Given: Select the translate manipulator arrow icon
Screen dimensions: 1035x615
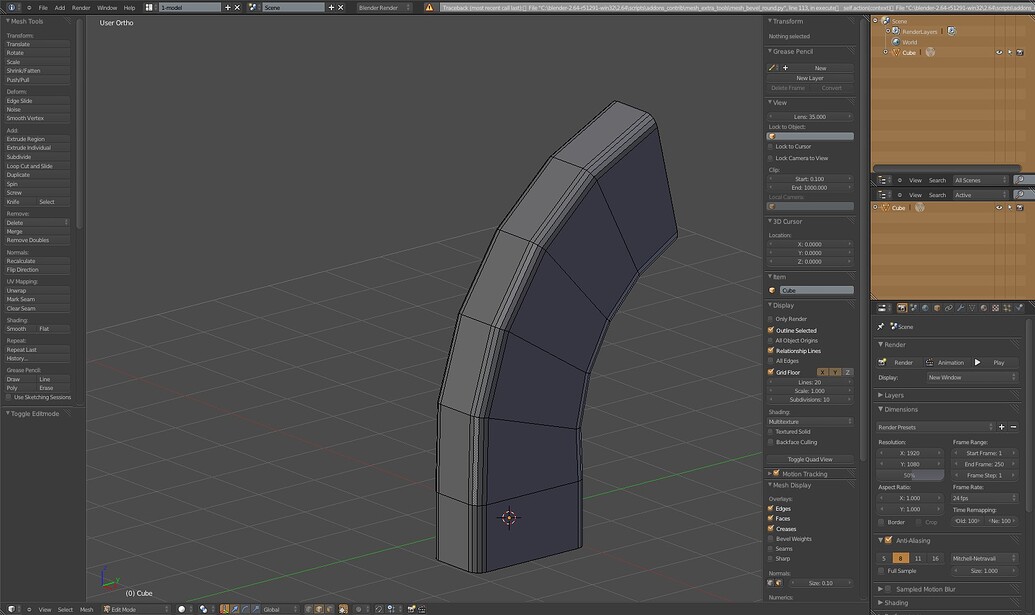Looking at the screenshot, I should (234, 609).
